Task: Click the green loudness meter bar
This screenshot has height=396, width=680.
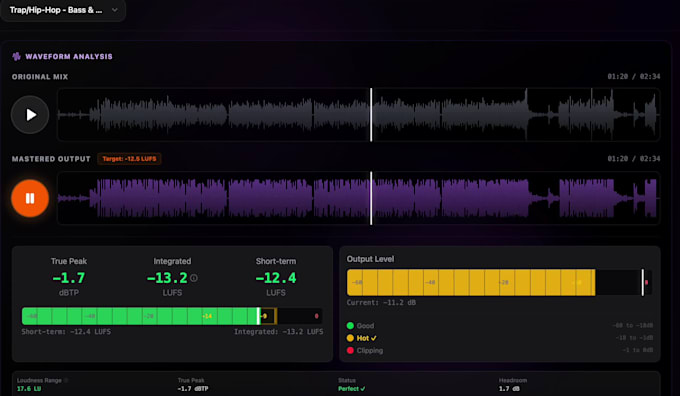Action: [x=140, y=316]
